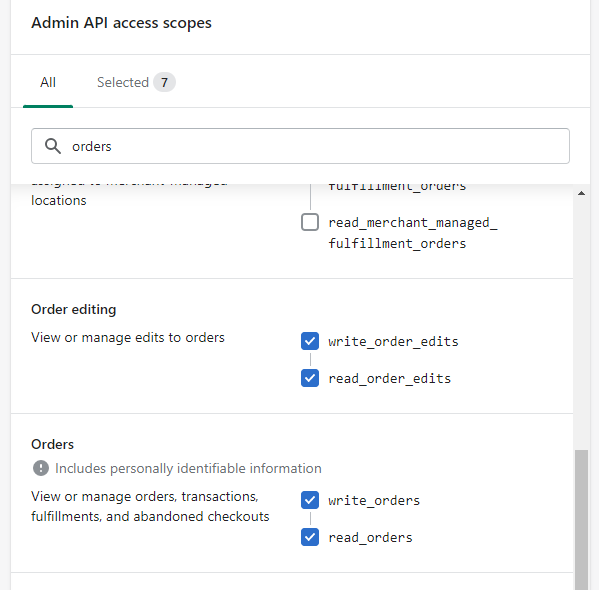Image resolution: width=599 pixels, height=590 pixels.
Task: Click the write_order_edits label
Action: pyautogui.click(x=393, y=341)
